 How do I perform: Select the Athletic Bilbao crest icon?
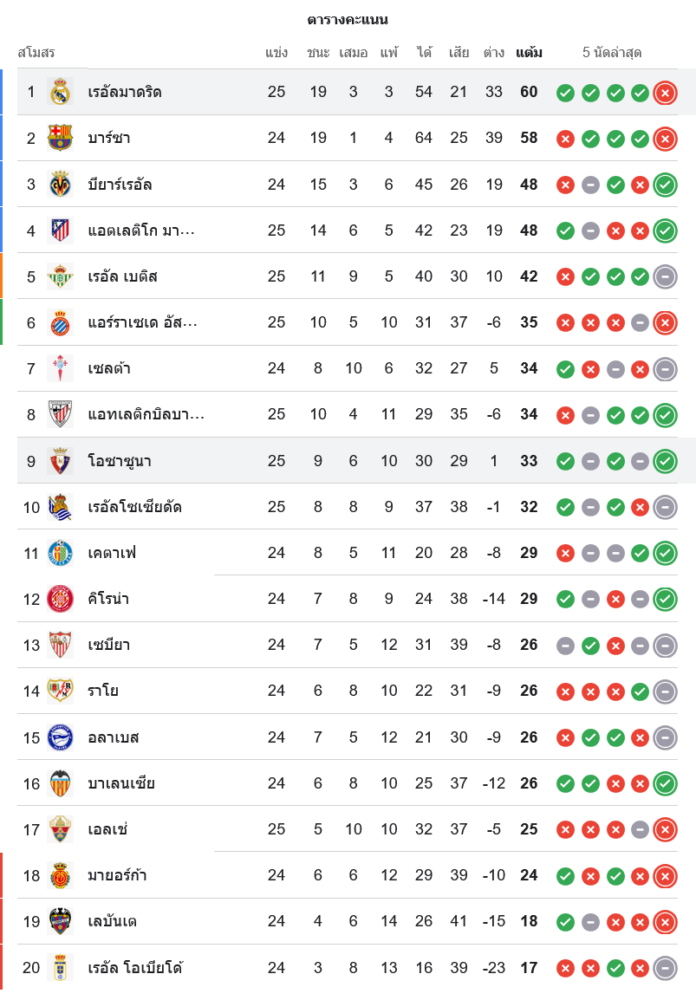pos(60,414)
